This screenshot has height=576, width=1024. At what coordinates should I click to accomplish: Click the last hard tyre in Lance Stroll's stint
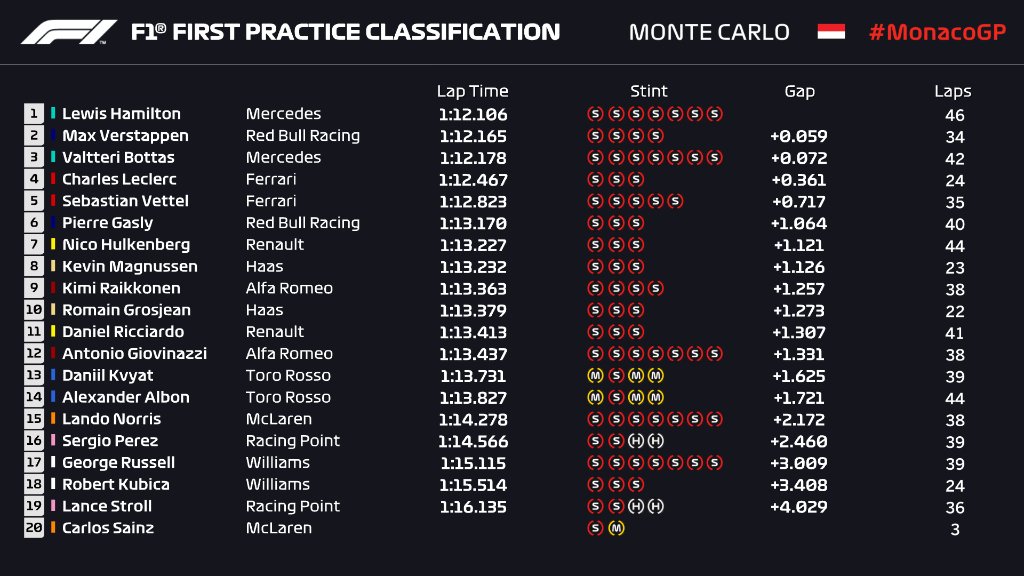coord(655,506)
